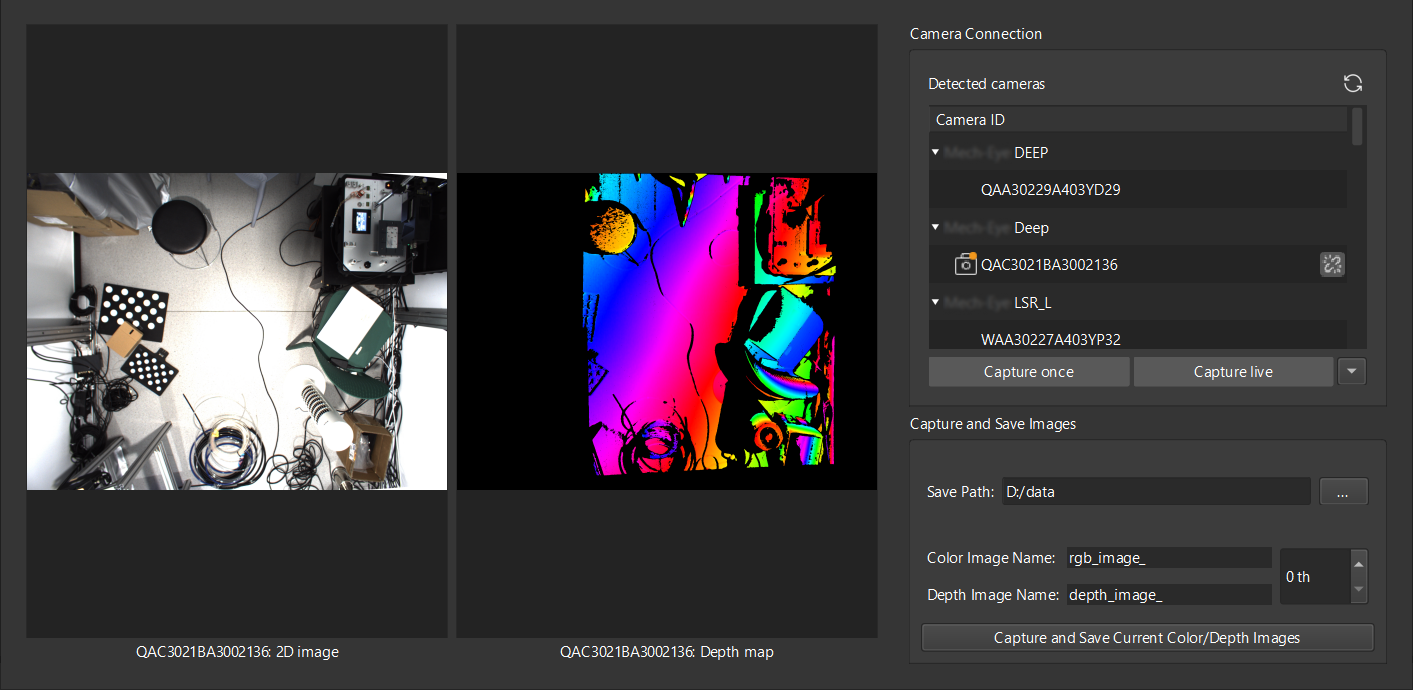Start Capture live
The height and width of the screenshot is (690, 1413).
(x=1232, y=372)
